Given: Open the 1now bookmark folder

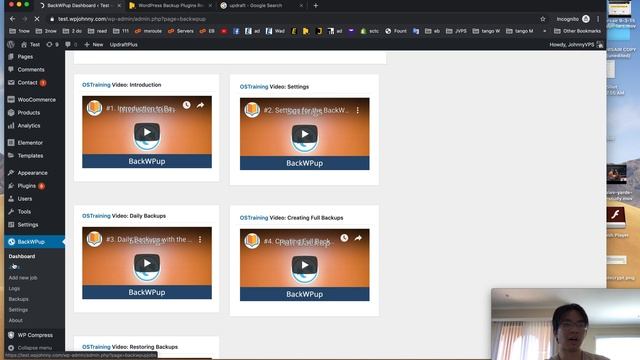Looking at the screenshot, I should [x=19, y=31].
